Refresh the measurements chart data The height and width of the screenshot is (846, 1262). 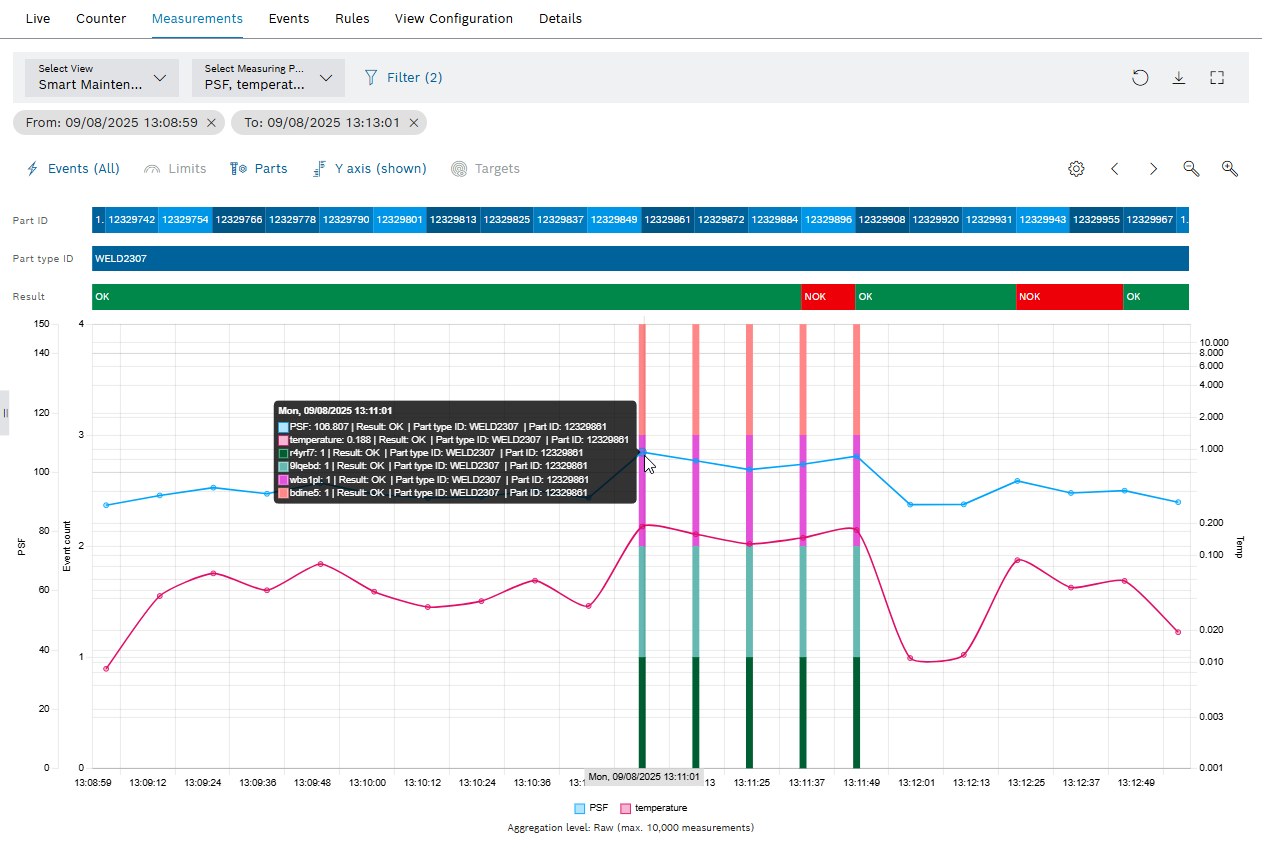(1140, 77)
